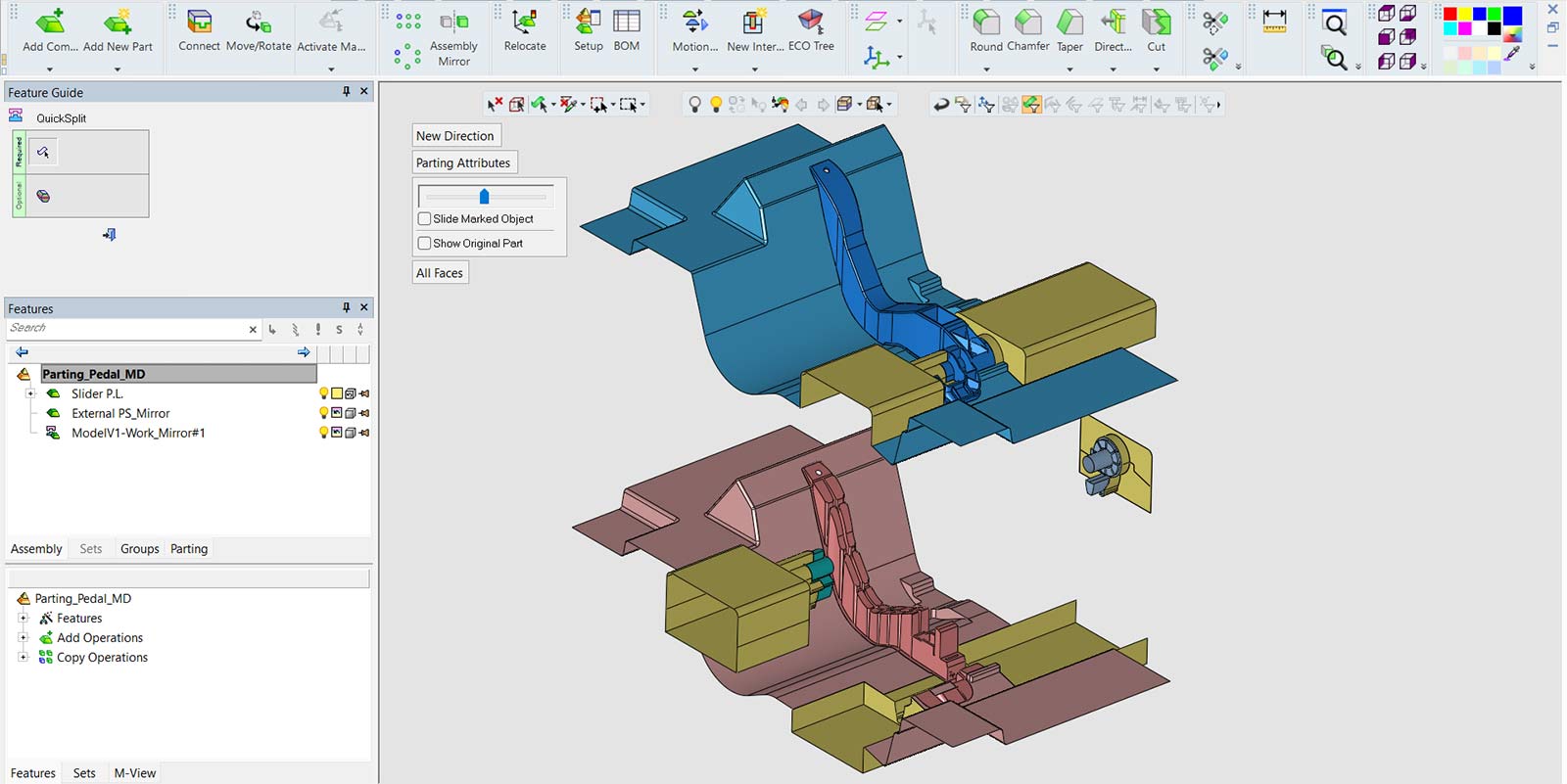Select the Move/Rotate tool
The width and height of the screenshot is (1567, 784).
coord(259,23)
